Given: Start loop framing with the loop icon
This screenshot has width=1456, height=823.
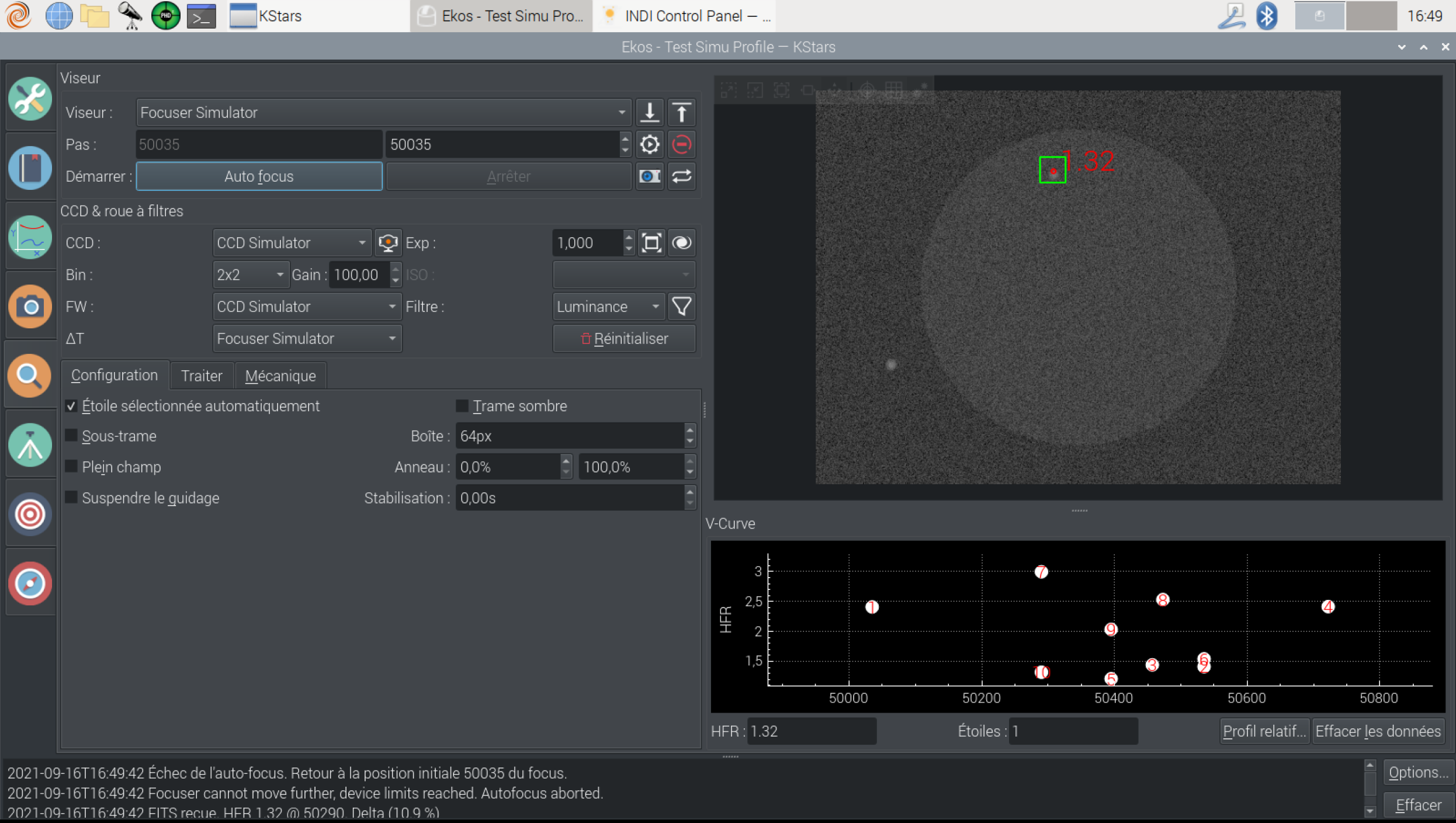Looking at the screenshot, I should (x=681, y=176).
